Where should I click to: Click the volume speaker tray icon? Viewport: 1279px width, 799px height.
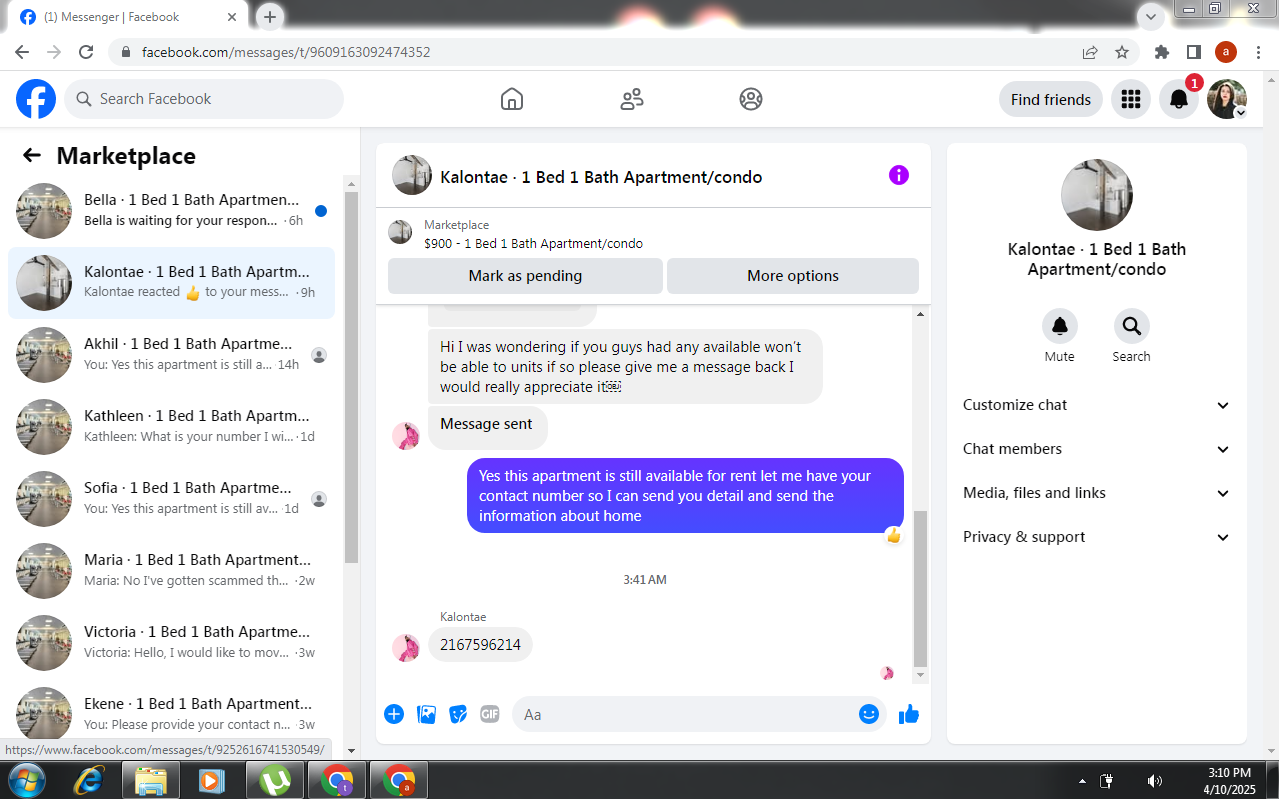coord(1154,781)
